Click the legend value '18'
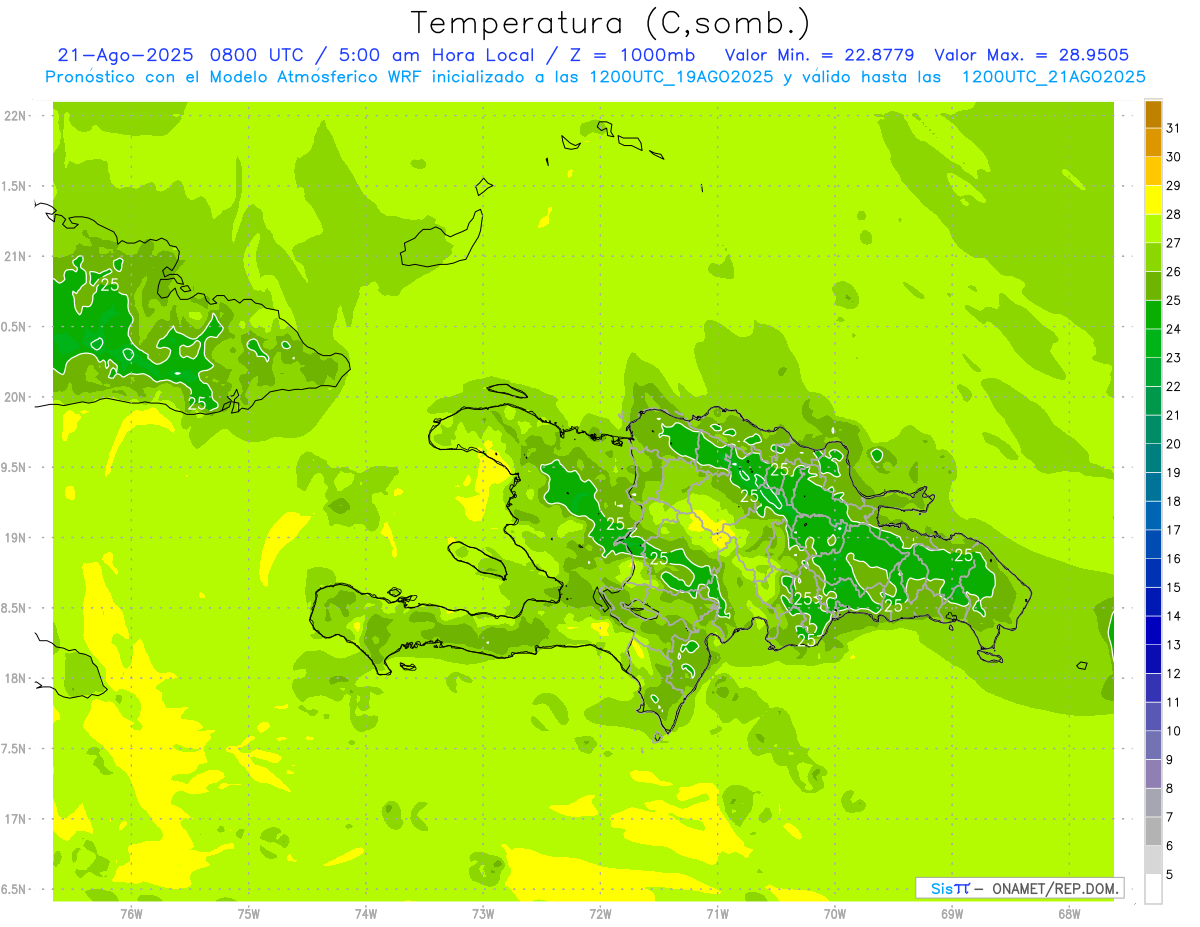The height and width of the screenshot is (927, 1200). (x=1174, y=501)
